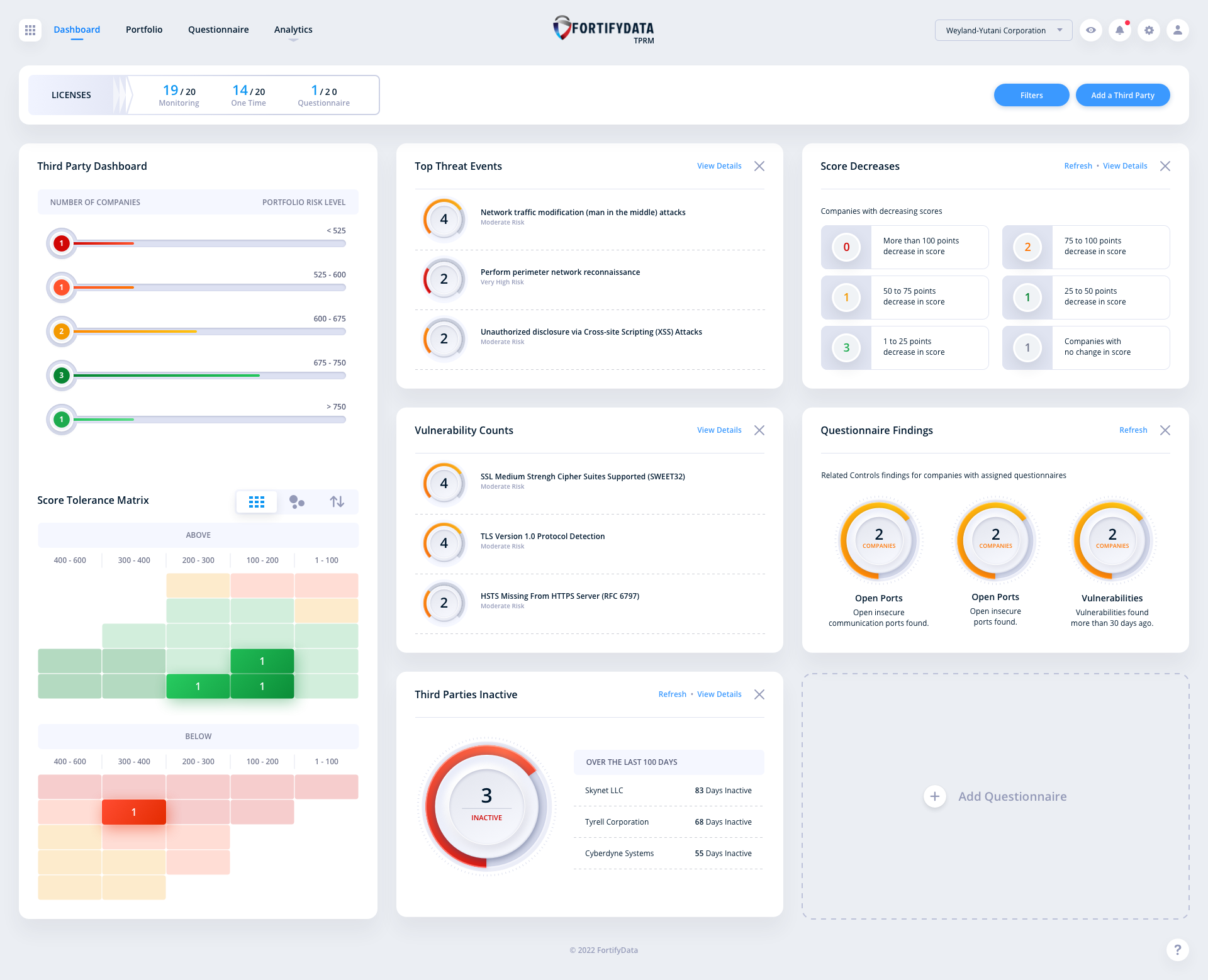
Task: Open the settings gear icon
Action: [1149, 30]
